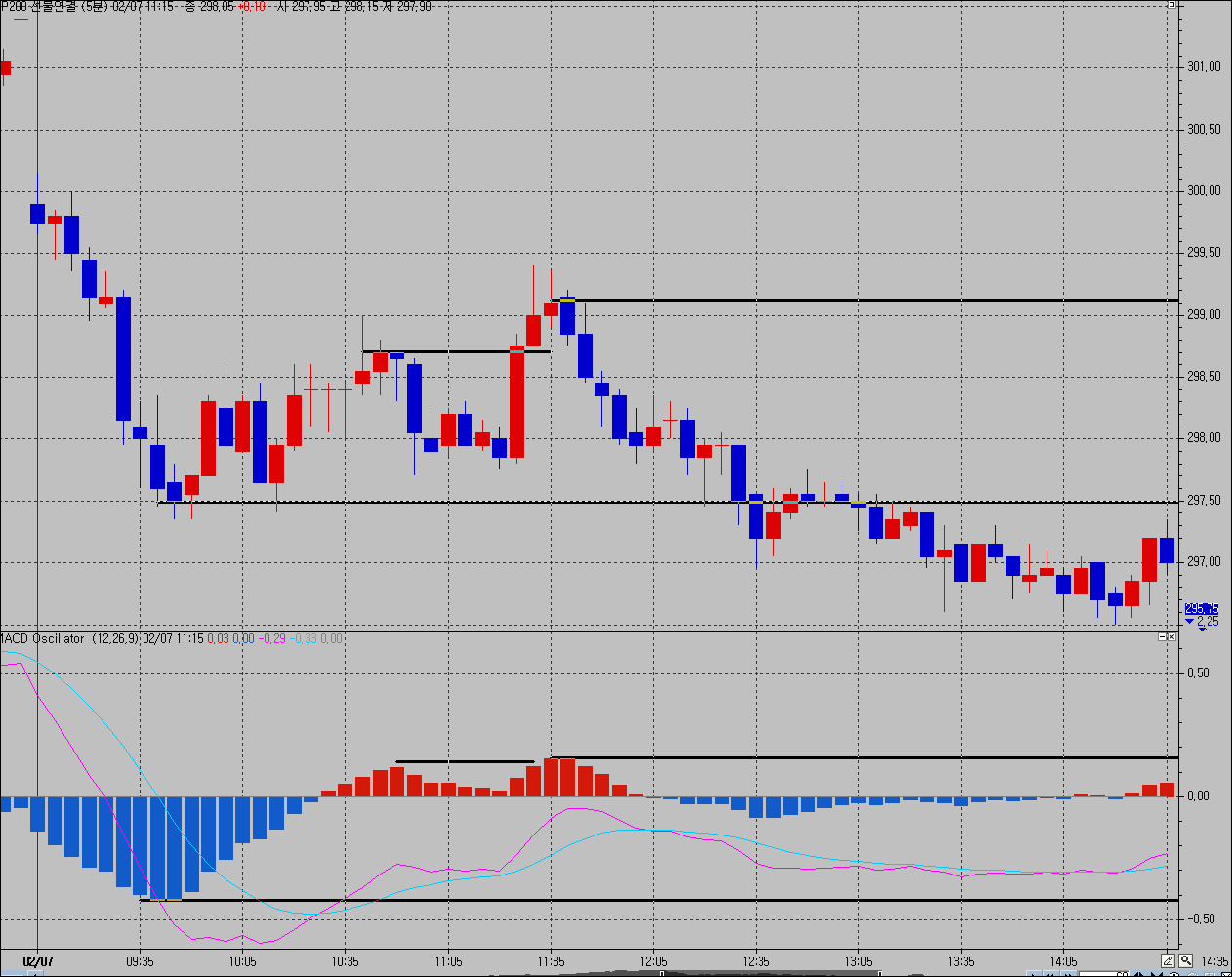
Task: Click the 13:05 time axis label
Action: pos(858,961)
